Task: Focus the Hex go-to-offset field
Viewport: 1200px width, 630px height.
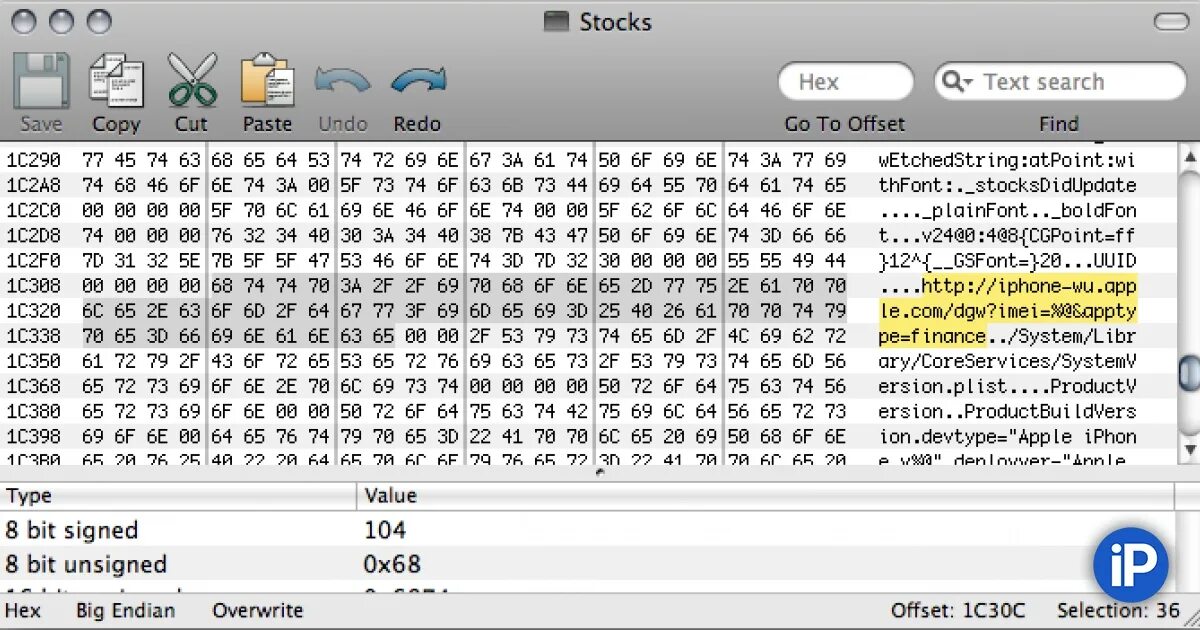Action: (846, 82)
